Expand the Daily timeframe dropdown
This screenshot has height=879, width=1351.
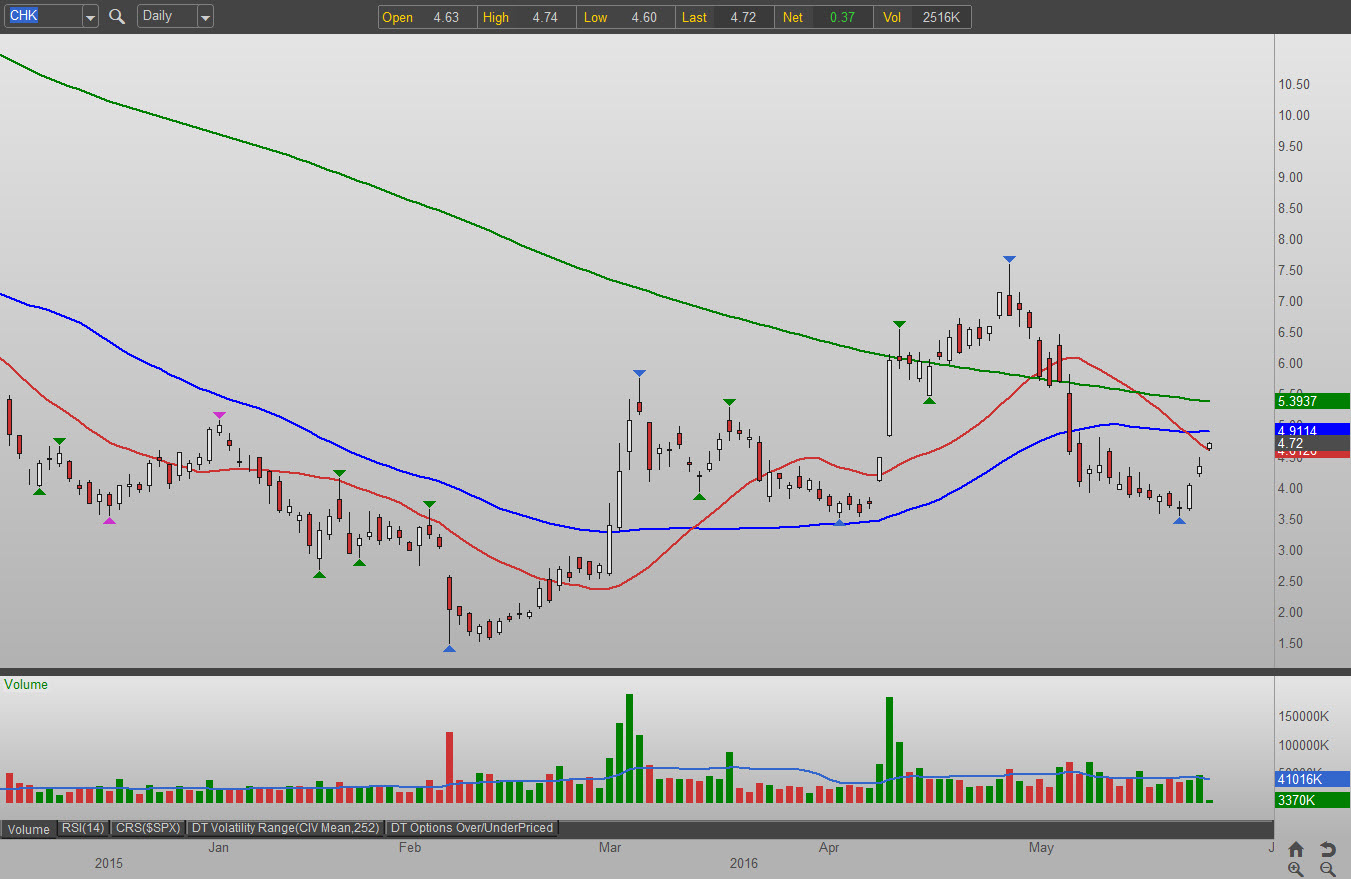[x=205, y=16]
